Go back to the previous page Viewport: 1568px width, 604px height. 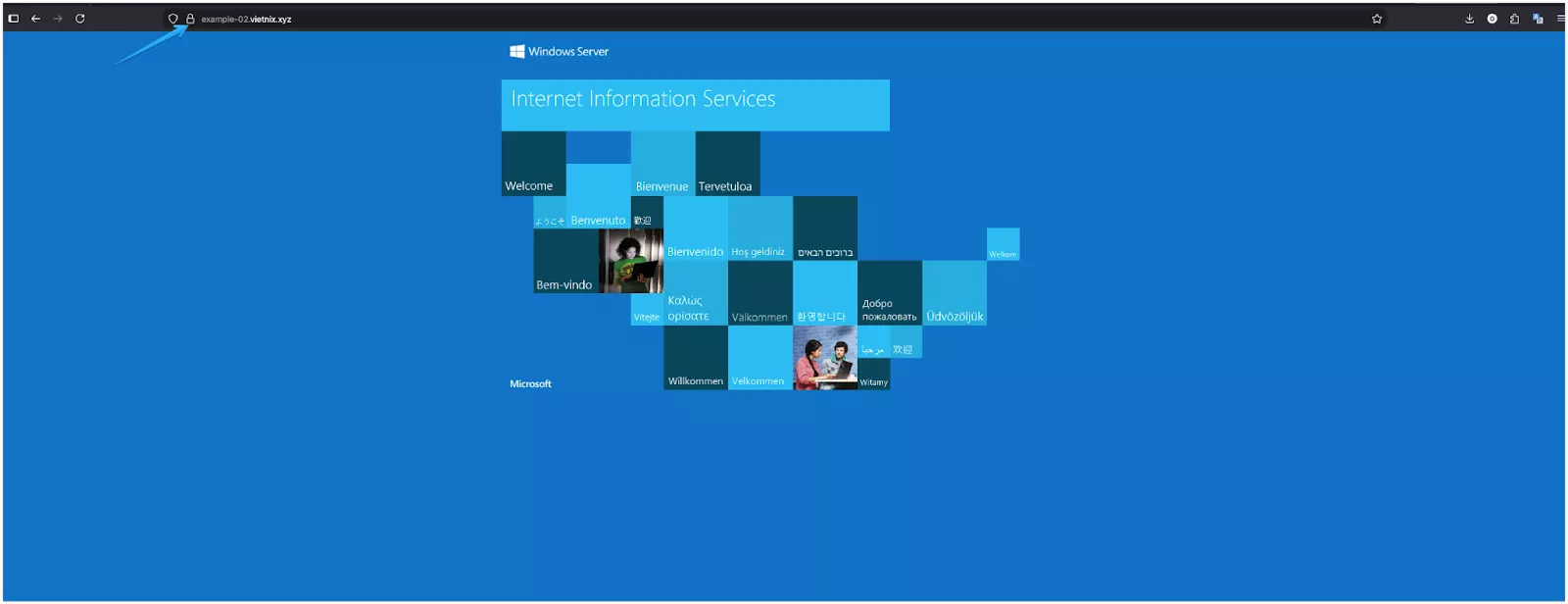coord(35,19)
